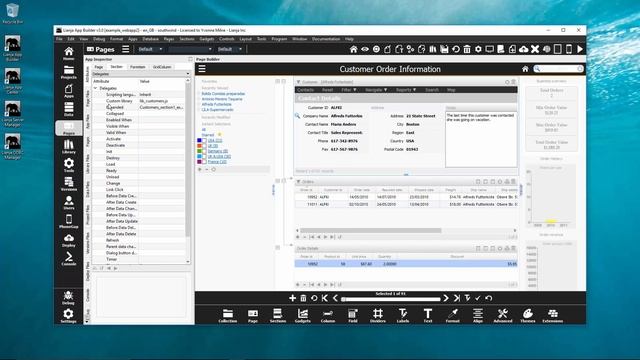The height and width of the screenshot is (360, 640).
Task: Click the Field icon in bottom toolbar
Action: click(353, 316)
